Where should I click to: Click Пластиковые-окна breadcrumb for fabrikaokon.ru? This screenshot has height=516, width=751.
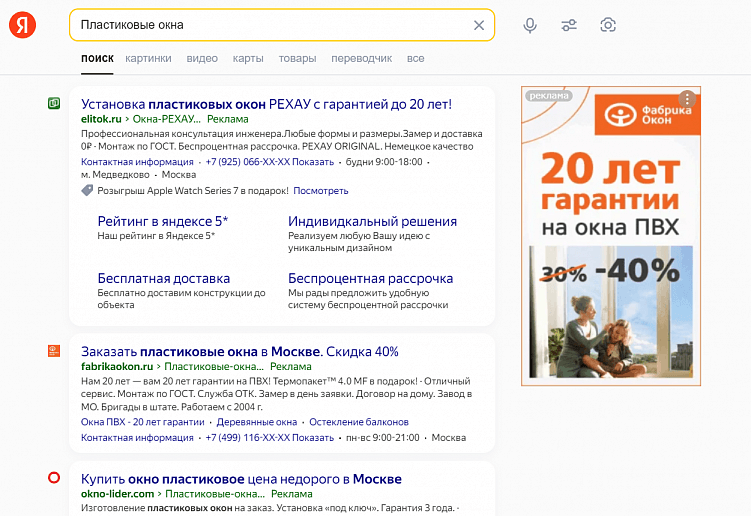click(x=214, y=367)
